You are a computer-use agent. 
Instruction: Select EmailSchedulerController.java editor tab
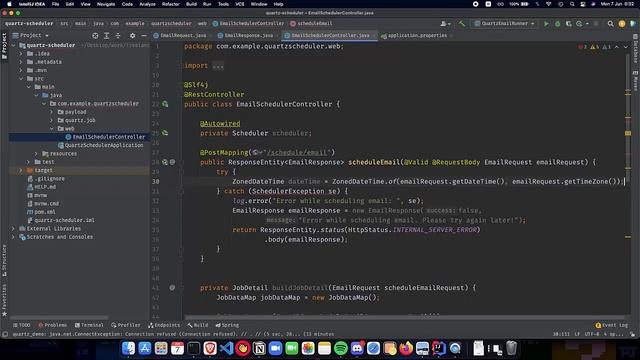coord(330,36)
